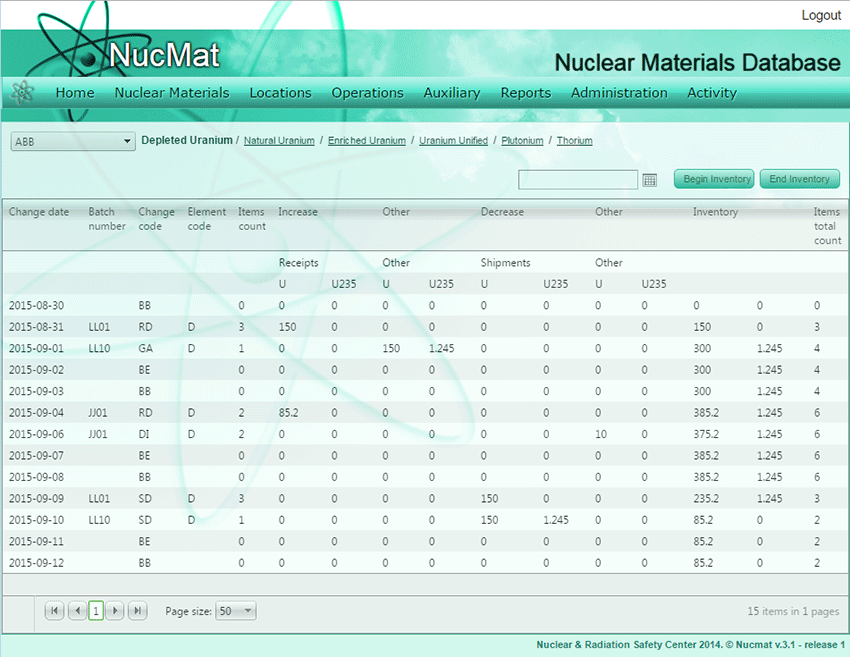Click the NucMat logo
Viewport: 850px width, 657px height.
(130, 53)
